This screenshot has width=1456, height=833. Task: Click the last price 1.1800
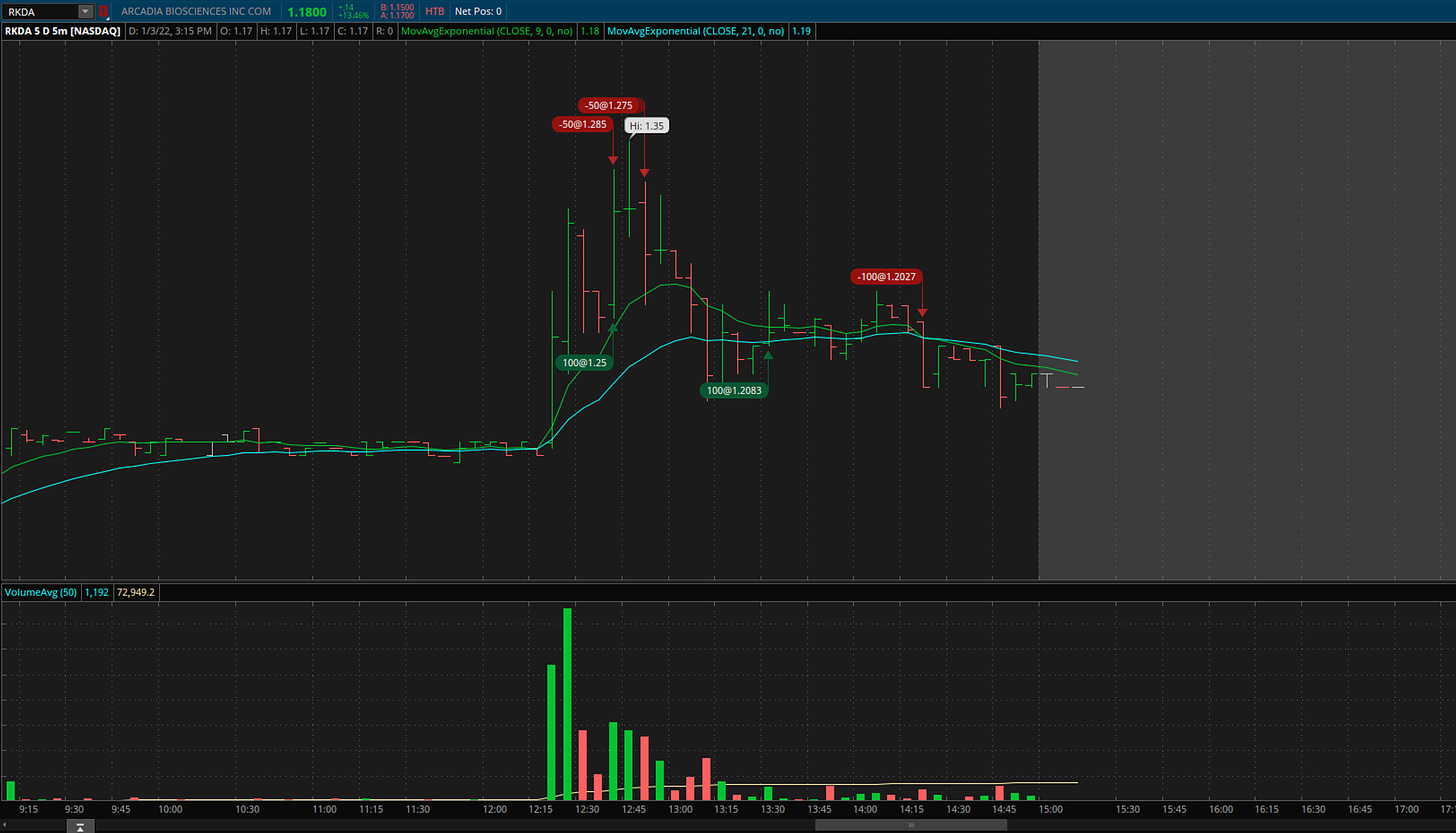(x=306, y=11)
